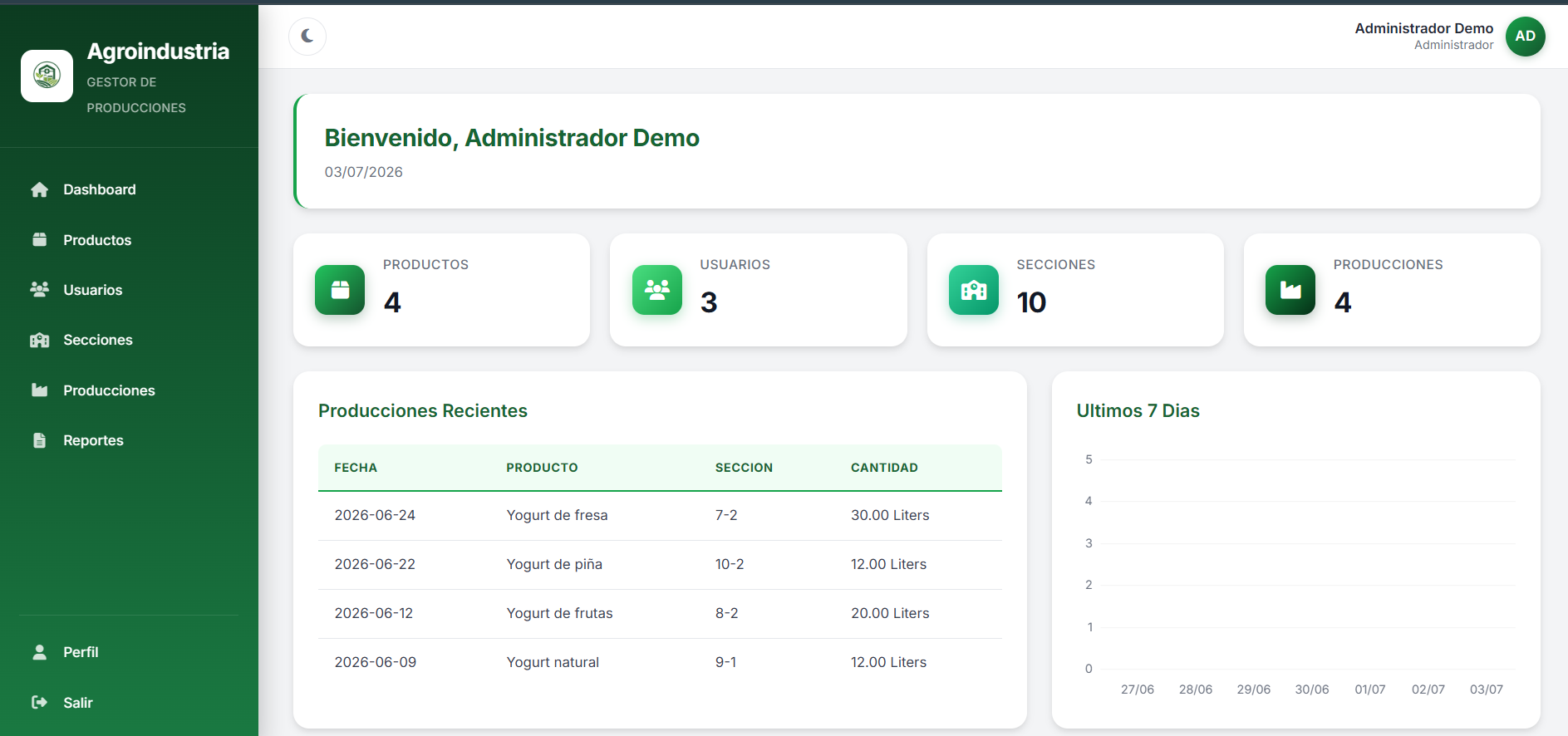Click the Agroindustria logo icon
The width and height of the screenshot is (1568, 736).
point(47,76)
